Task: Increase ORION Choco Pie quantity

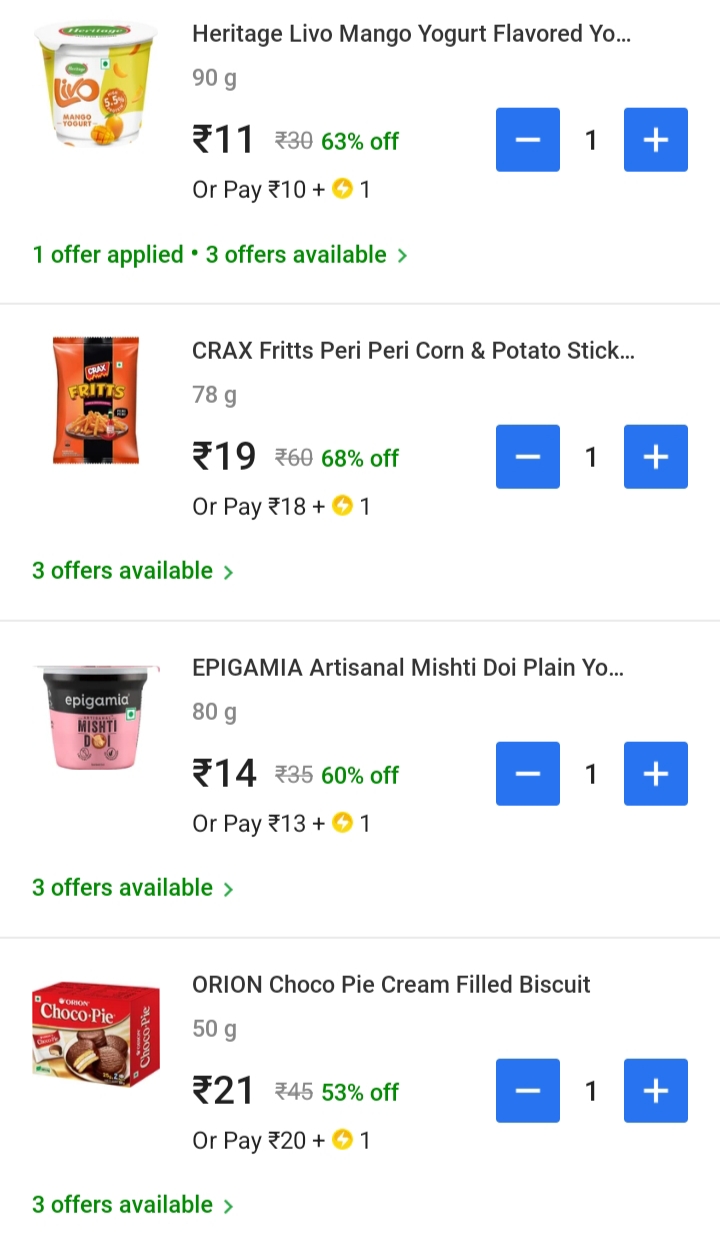Action: coord(655,1091)
